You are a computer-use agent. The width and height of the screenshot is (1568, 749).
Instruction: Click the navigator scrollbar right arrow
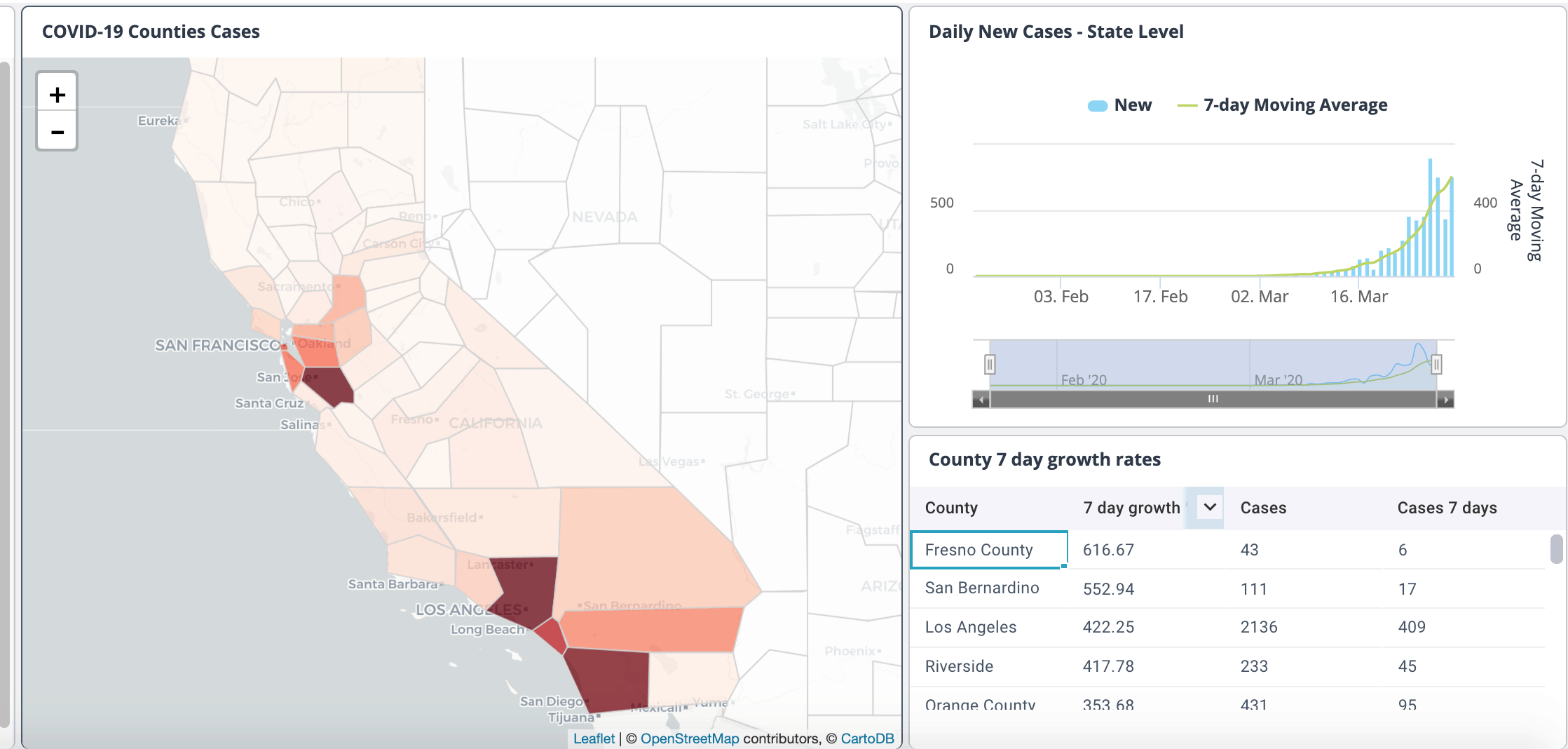click(1445, 400)
